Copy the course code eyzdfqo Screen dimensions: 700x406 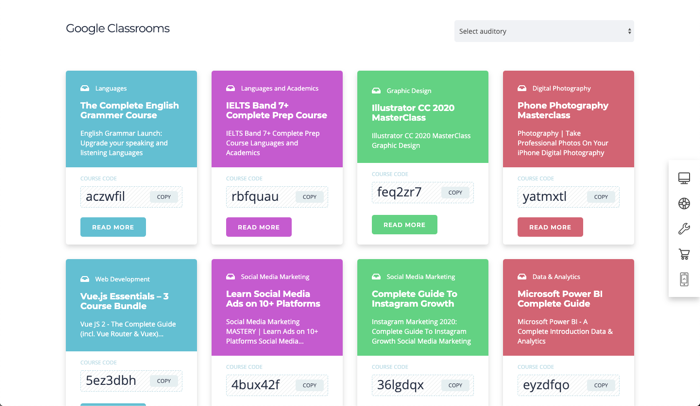[601, 385]
